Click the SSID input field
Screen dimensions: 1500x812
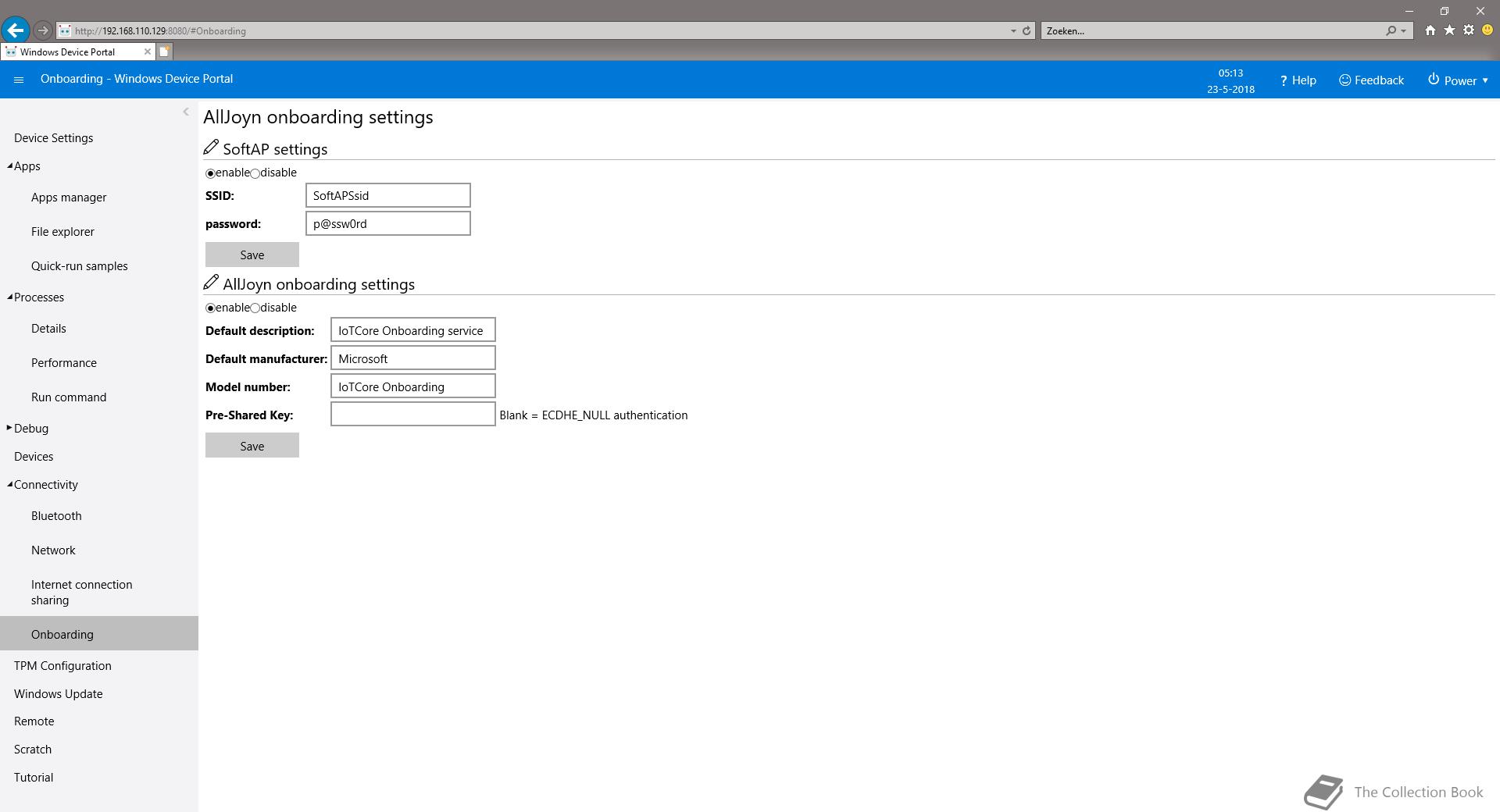click(x=388, y=195)
